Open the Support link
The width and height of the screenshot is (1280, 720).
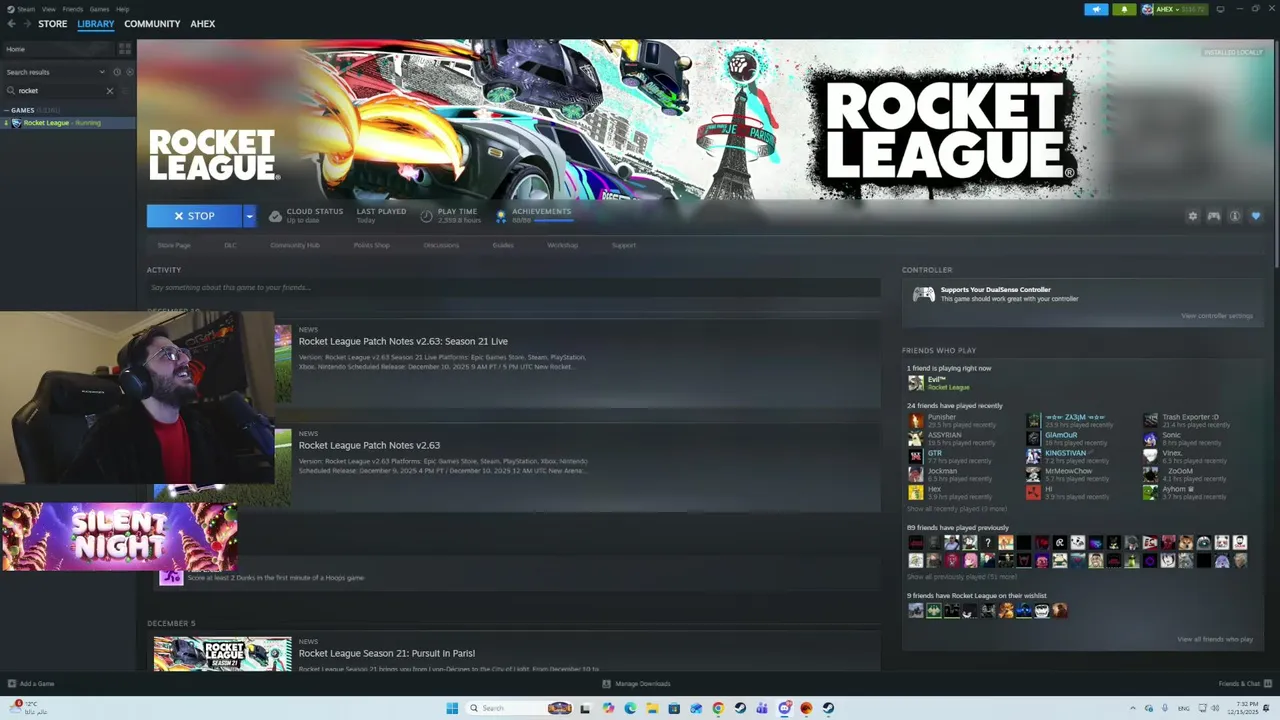pos(623,245)
